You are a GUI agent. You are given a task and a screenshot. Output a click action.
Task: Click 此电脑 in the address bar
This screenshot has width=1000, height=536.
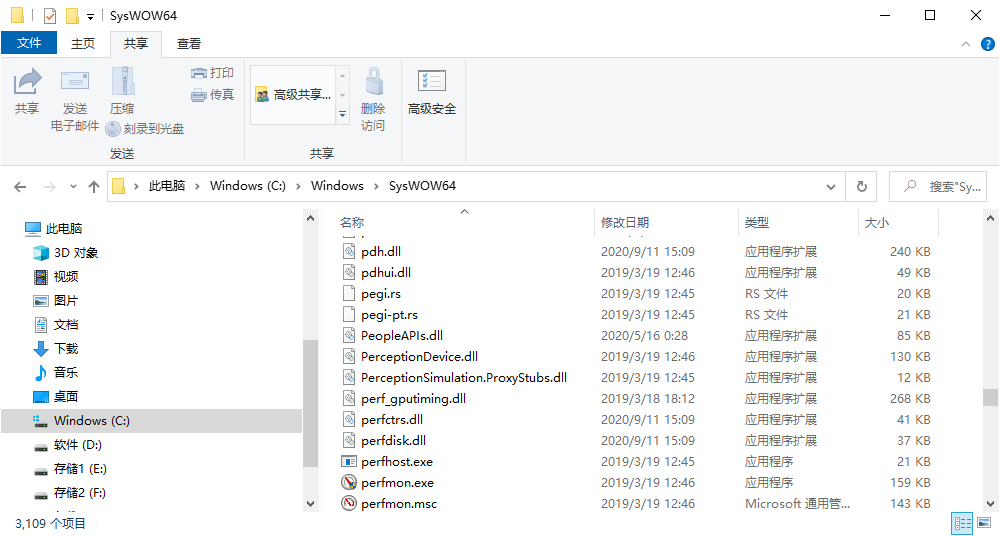[x=166, y=186]
